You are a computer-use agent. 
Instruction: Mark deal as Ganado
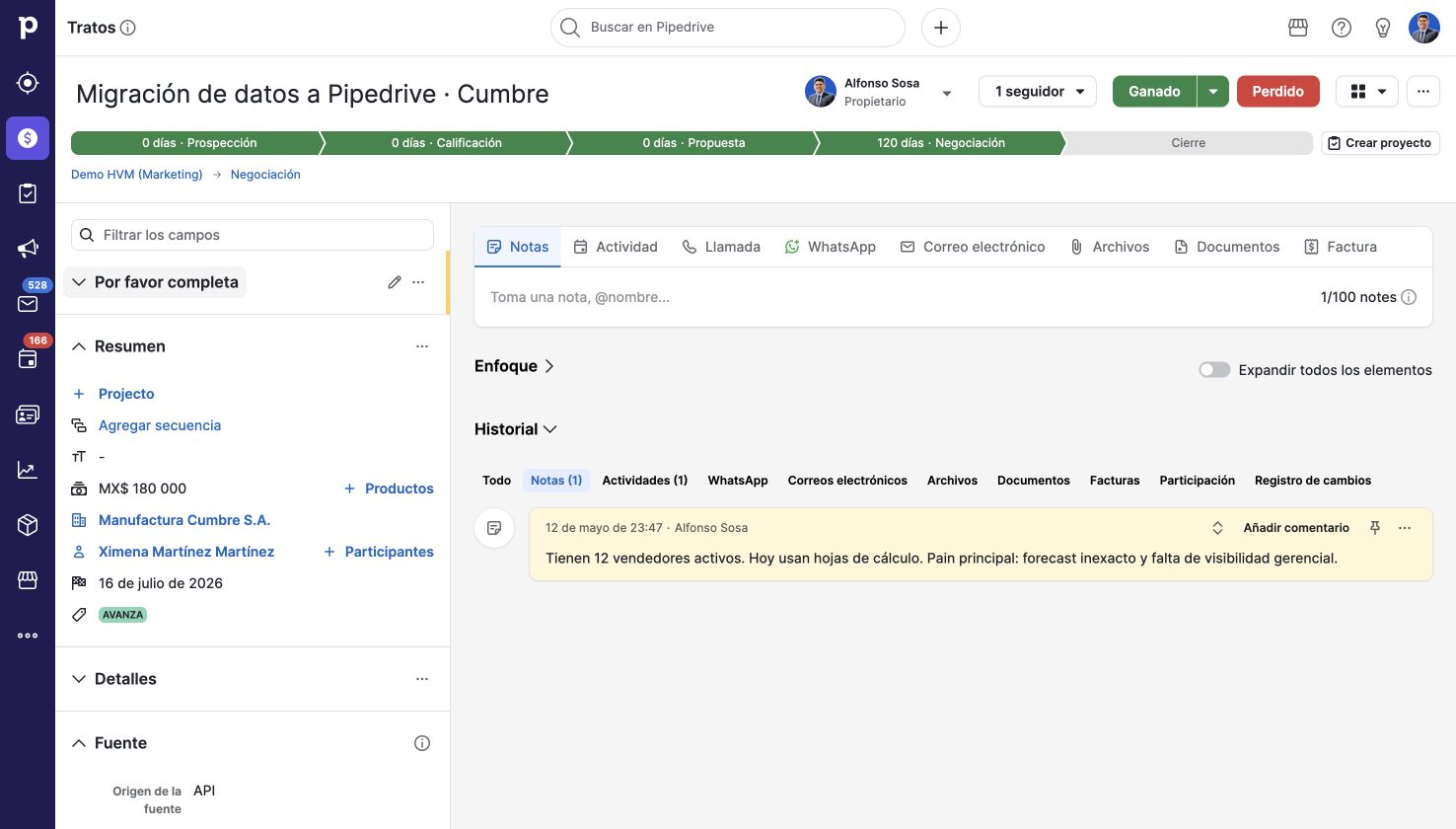[x=1154, y=91]
